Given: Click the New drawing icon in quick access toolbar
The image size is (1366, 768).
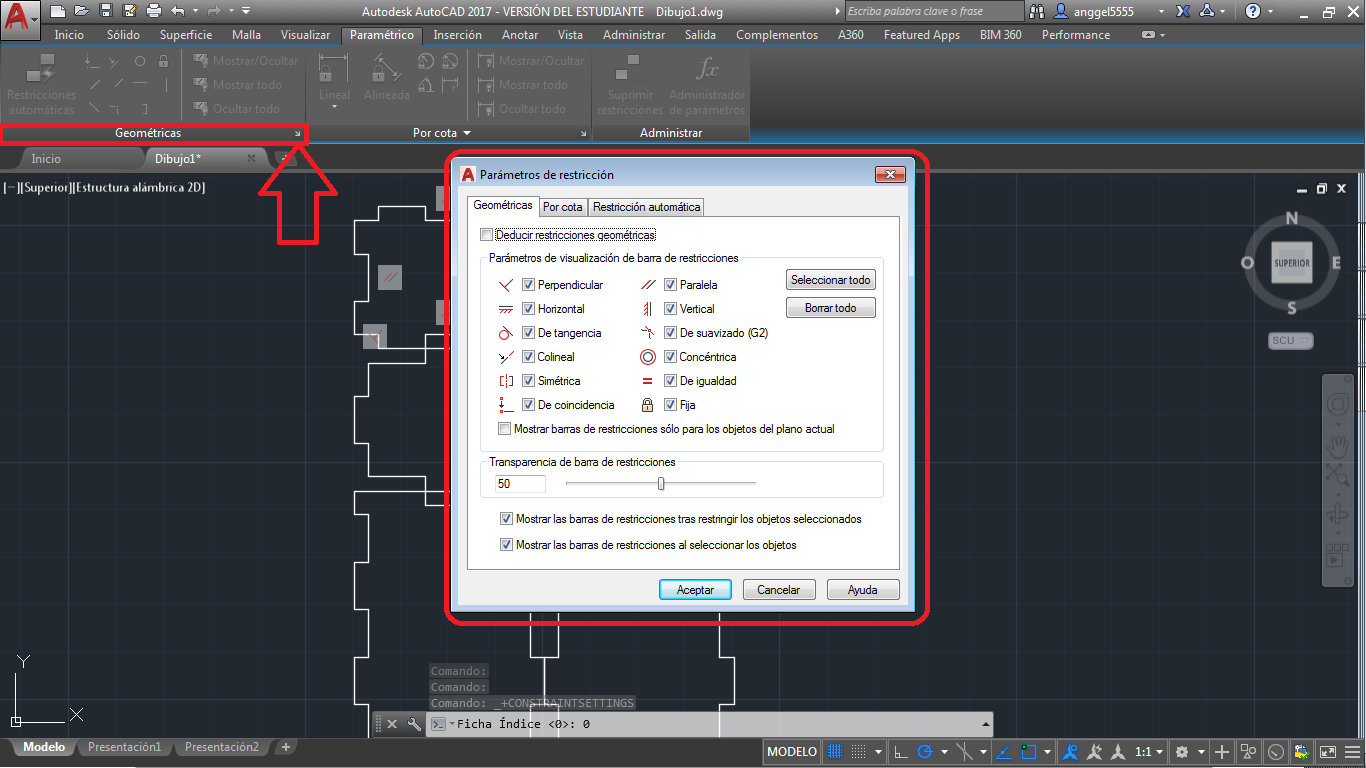Looking at the screenshot, I should point(58,11).
